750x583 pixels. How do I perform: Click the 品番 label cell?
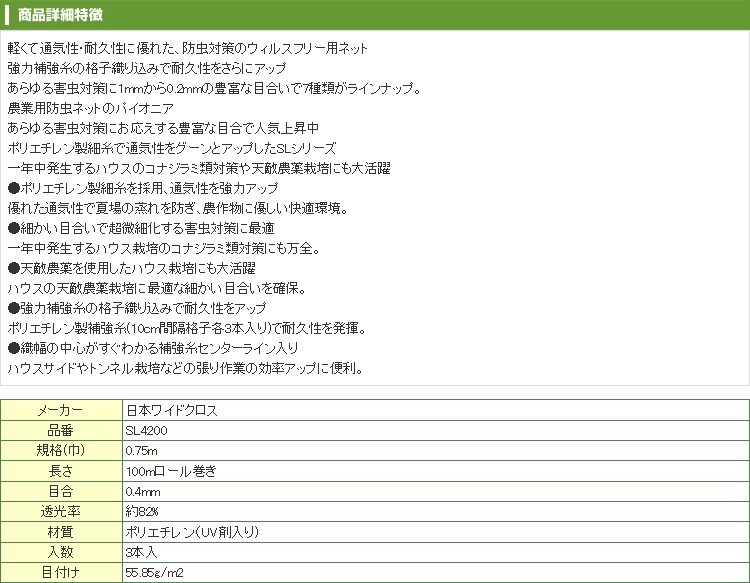[60, 431]
